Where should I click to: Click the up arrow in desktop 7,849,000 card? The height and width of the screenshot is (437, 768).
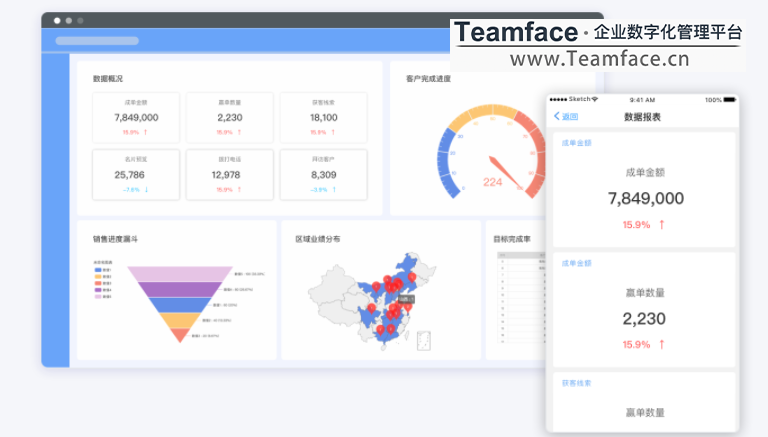(x=145, y=132)
